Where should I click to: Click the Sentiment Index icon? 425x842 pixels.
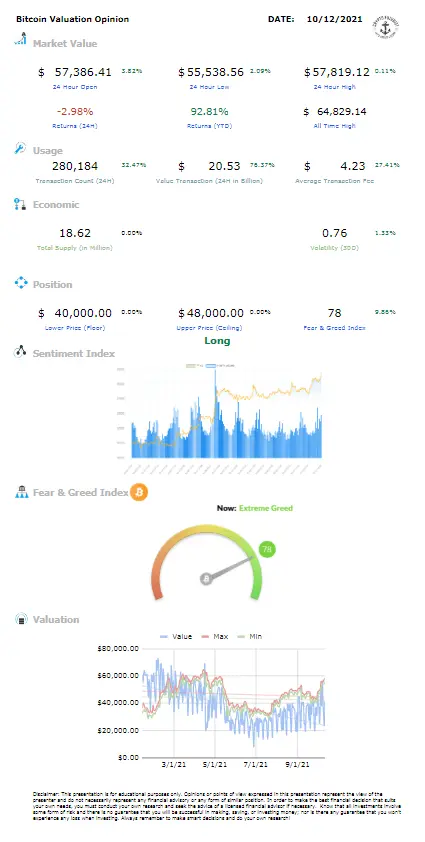pos(20,352)
